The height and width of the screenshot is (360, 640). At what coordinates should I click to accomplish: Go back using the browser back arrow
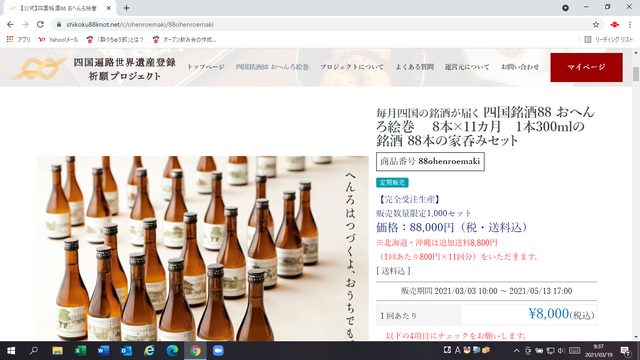click(10, 24)
